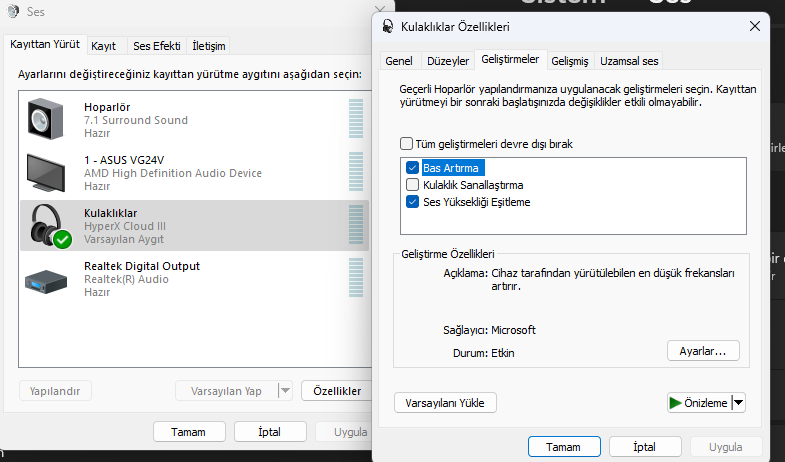785x462 pixels.
Task: Expand the Varsayılan Yap dropdown arrow
Action: pyautogui.click(x=284, y=391)
